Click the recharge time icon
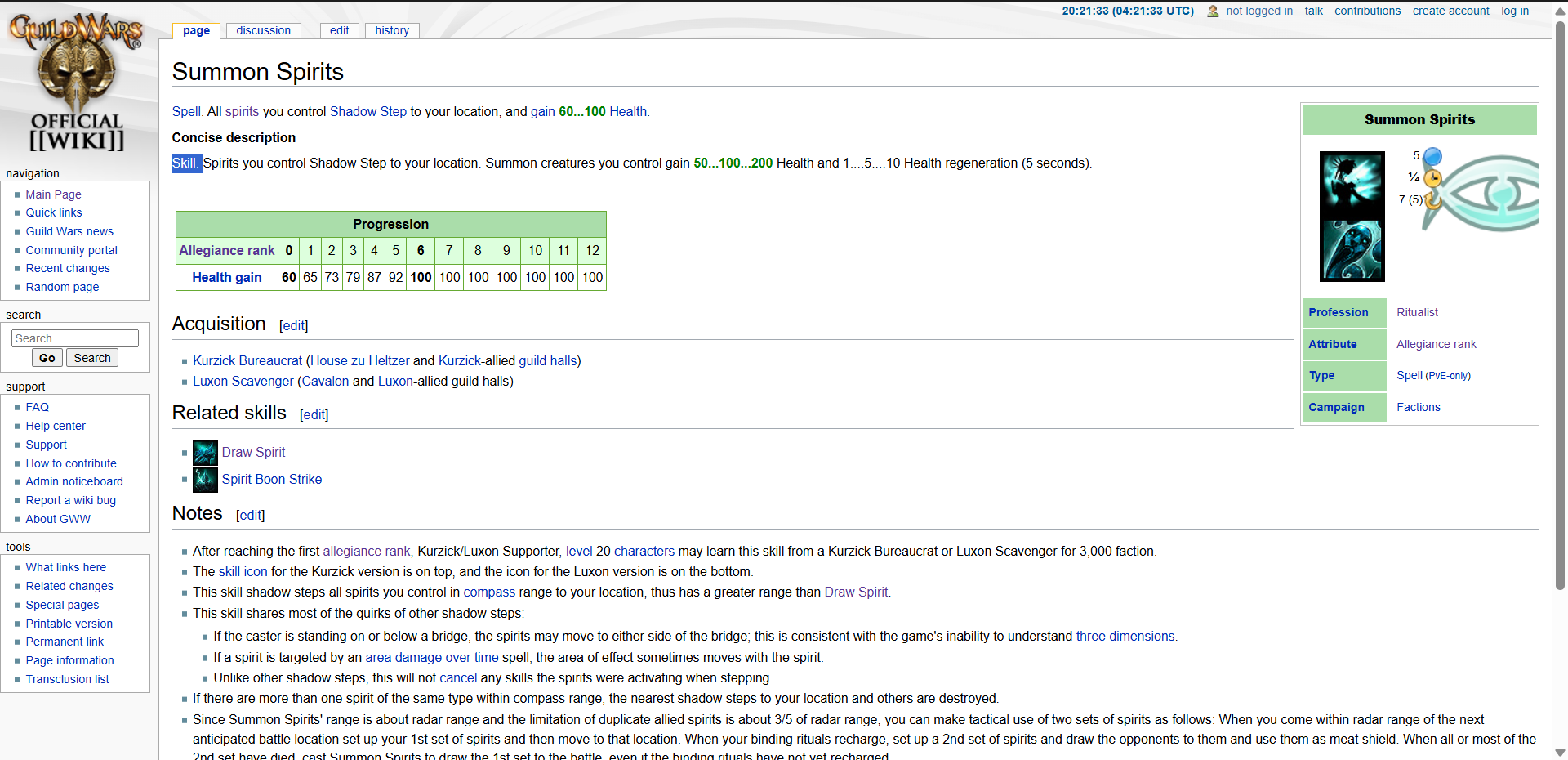 pos(1433,199)
